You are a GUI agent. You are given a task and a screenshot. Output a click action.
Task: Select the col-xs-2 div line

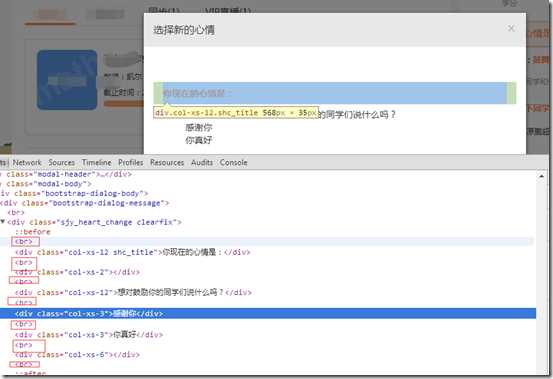point(77,272)
